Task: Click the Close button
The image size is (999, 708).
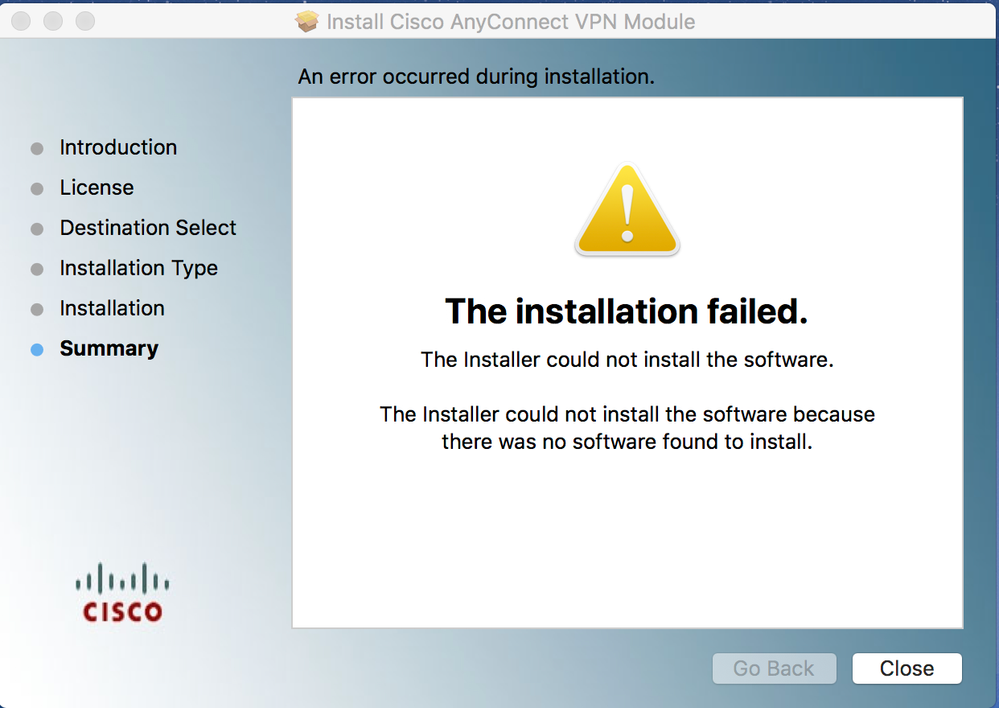Action: point(907,668)
